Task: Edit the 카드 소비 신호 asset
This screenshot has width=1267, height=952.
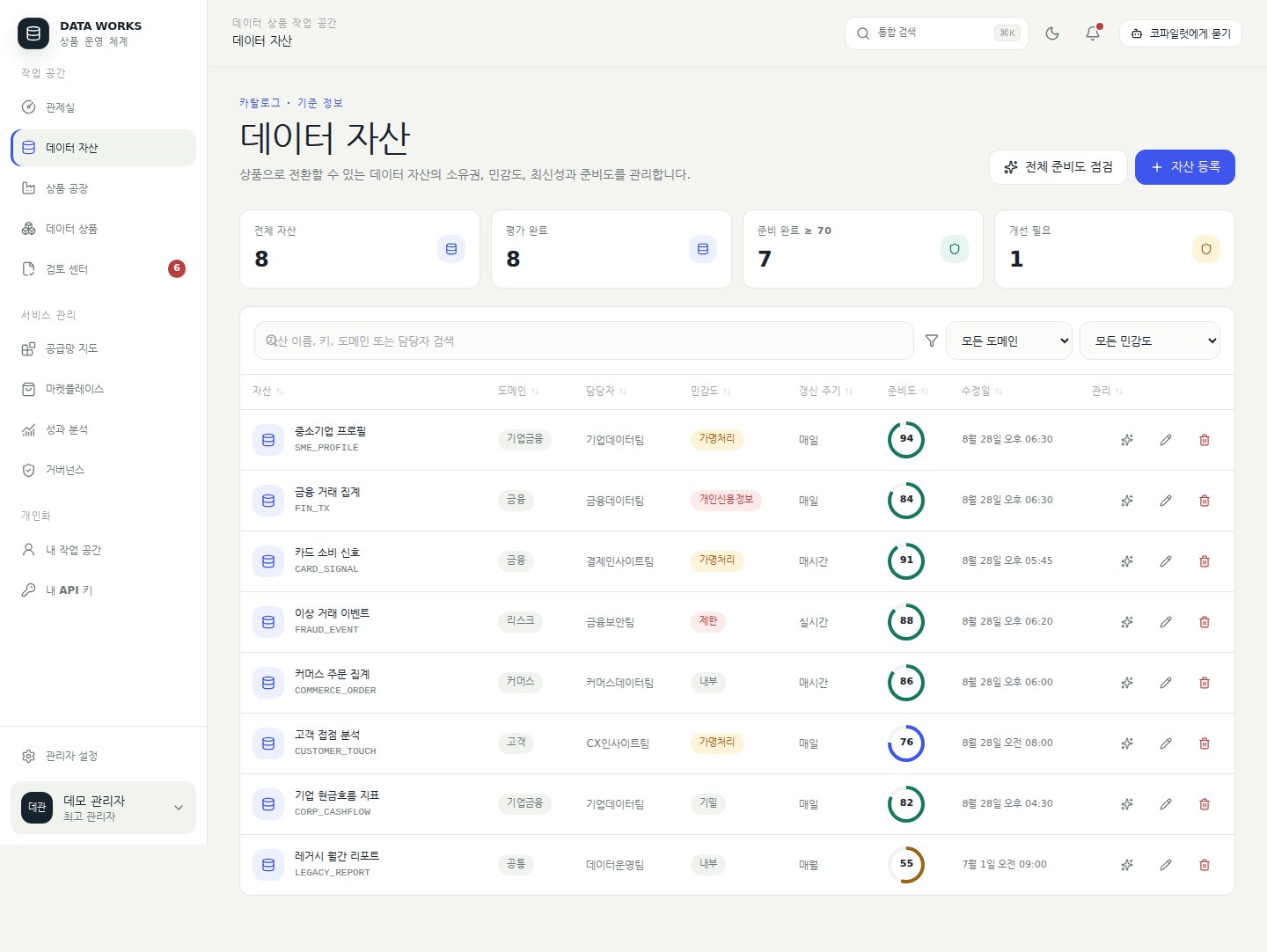Action: [x=1166, y=561]
